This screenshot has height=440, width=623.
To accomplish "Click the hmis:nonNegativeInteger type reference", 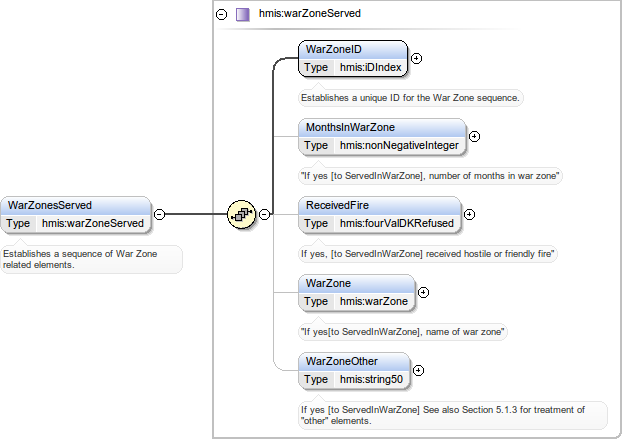I will point(399,145).
